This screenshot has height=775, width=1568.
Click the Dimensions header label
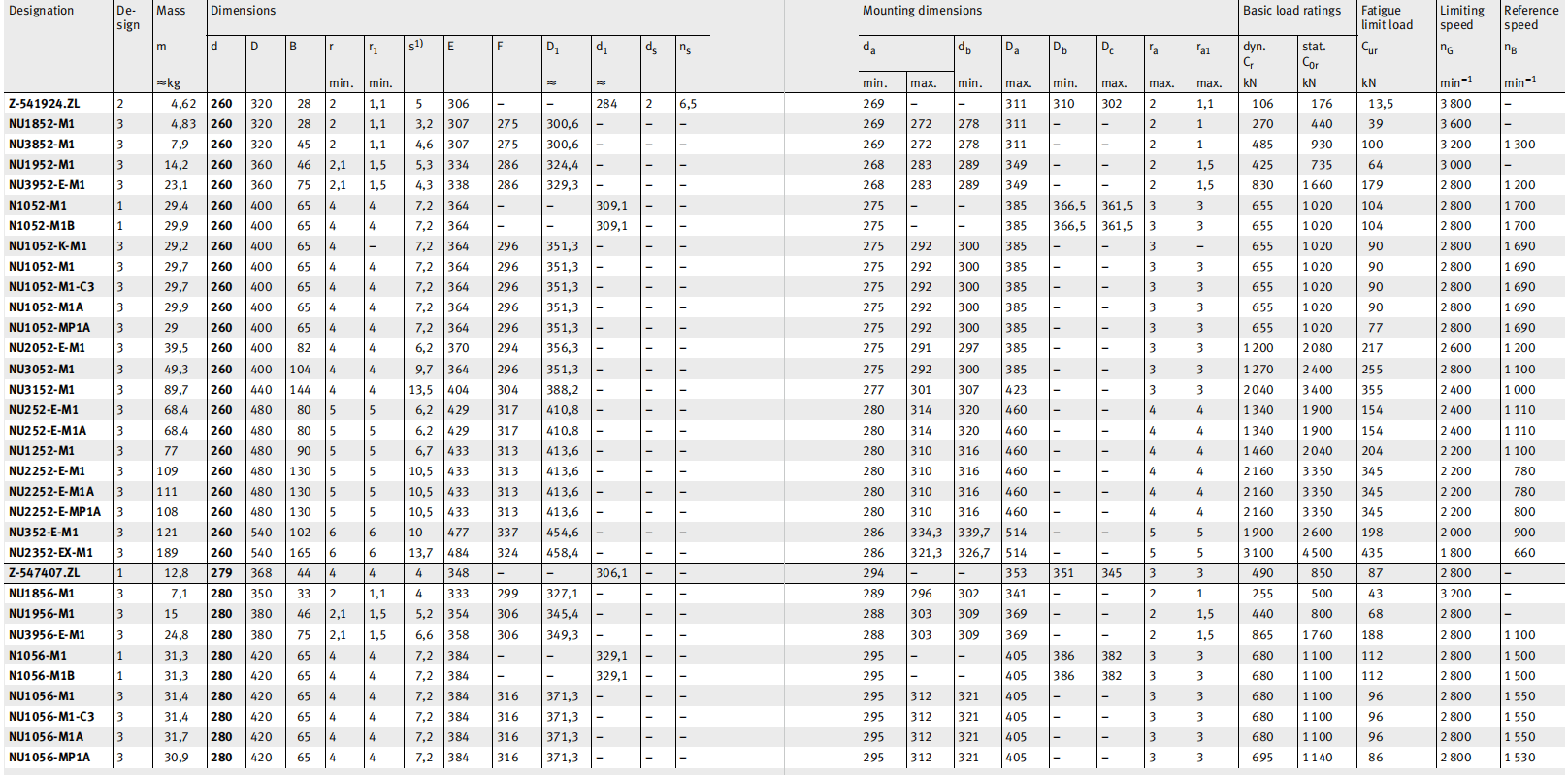tap(244, 11)
